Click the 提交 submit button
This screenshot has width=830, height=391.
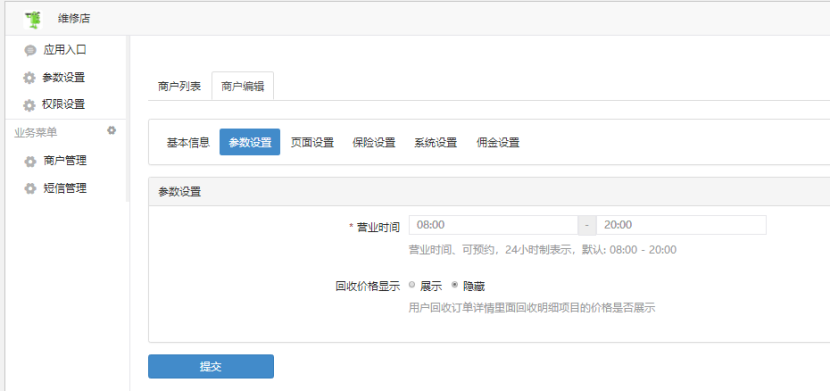coord(211,366)
